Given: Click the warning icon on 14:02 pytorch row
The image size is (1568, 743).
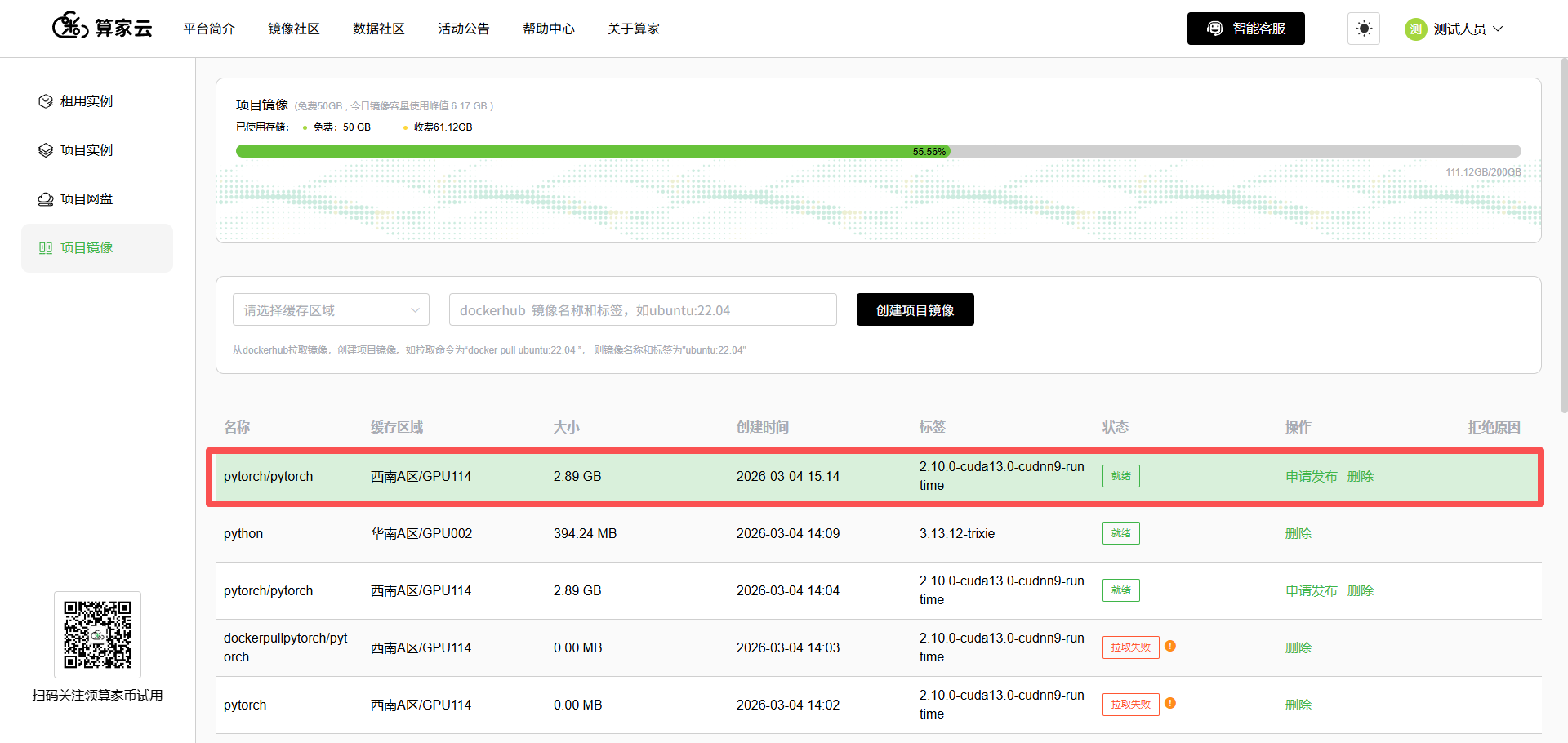Looking at the screenshot, I should tap(1170, 703).
